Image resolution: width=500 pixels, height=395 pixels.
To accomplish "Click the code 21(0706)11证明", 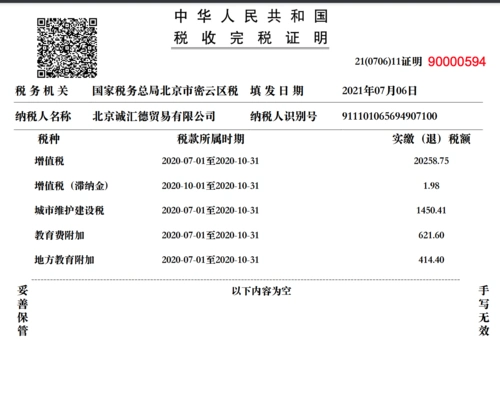I will [388, 61].
